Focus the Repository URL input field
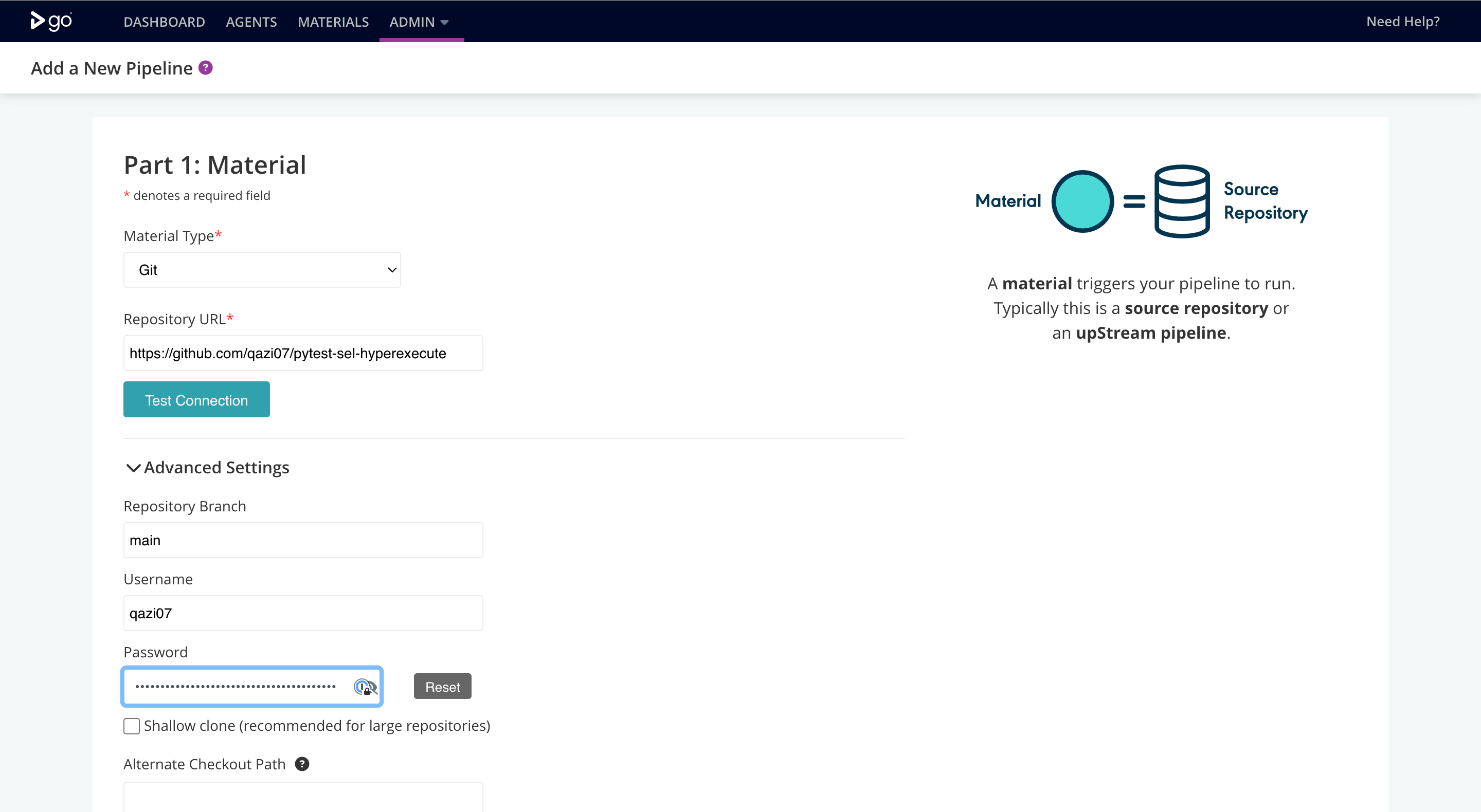The height and width of the screenshot is (812, 1481). 303,353
